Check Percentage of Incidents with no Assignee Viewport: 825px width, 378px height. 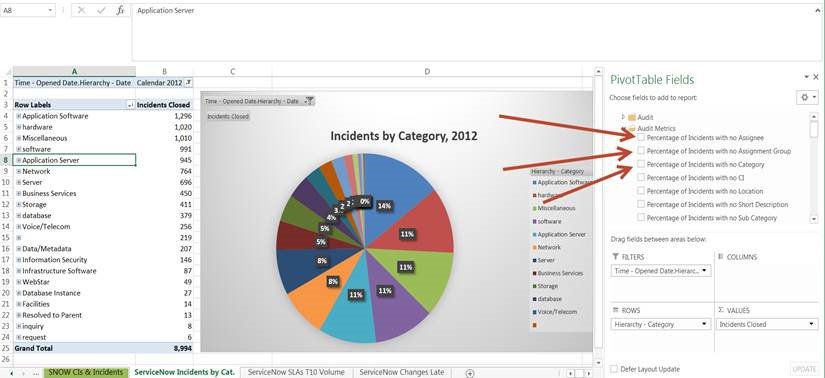tap(641, 137)
